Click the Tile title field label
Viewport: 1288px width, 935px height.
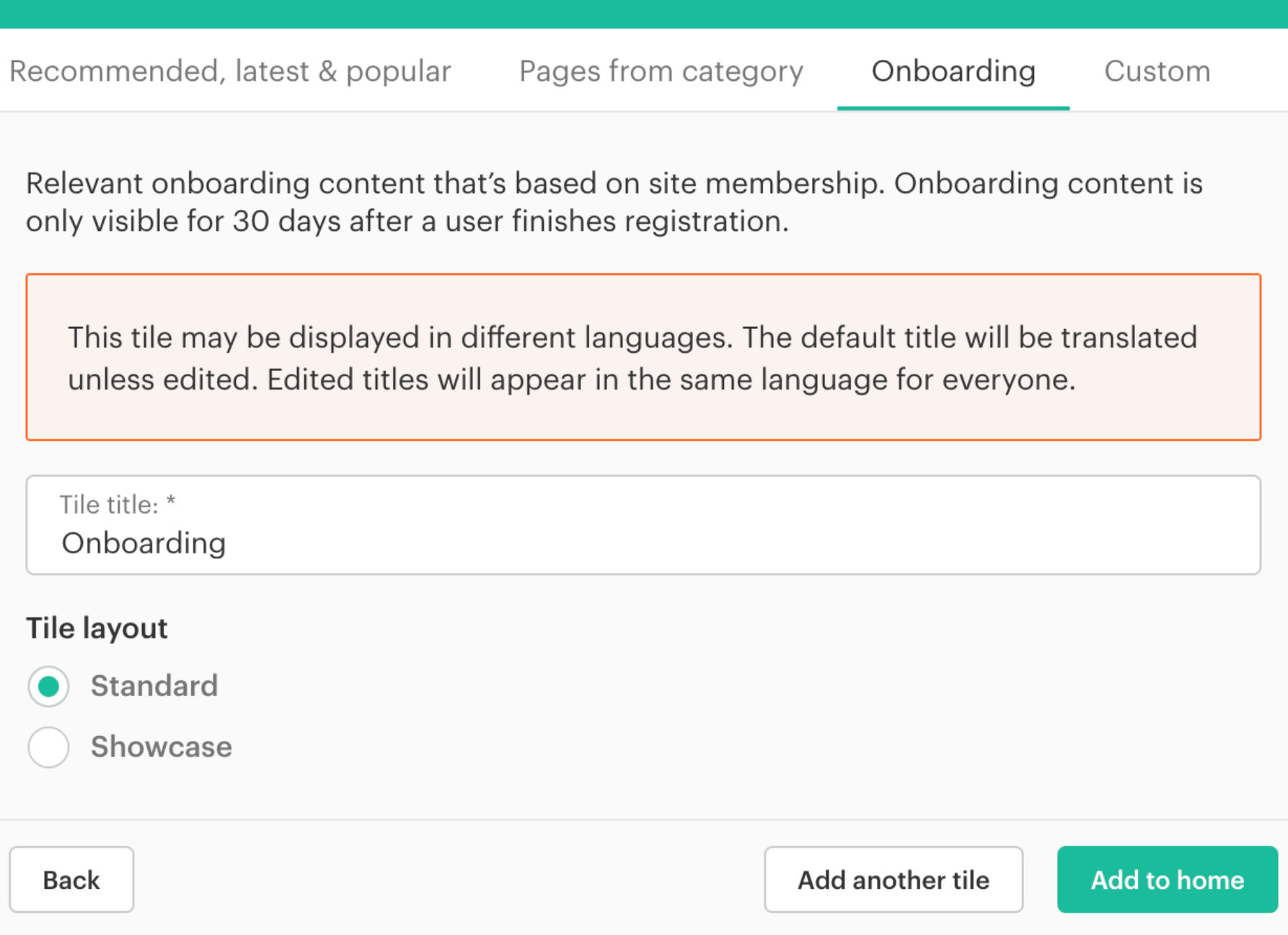(108, 505)
